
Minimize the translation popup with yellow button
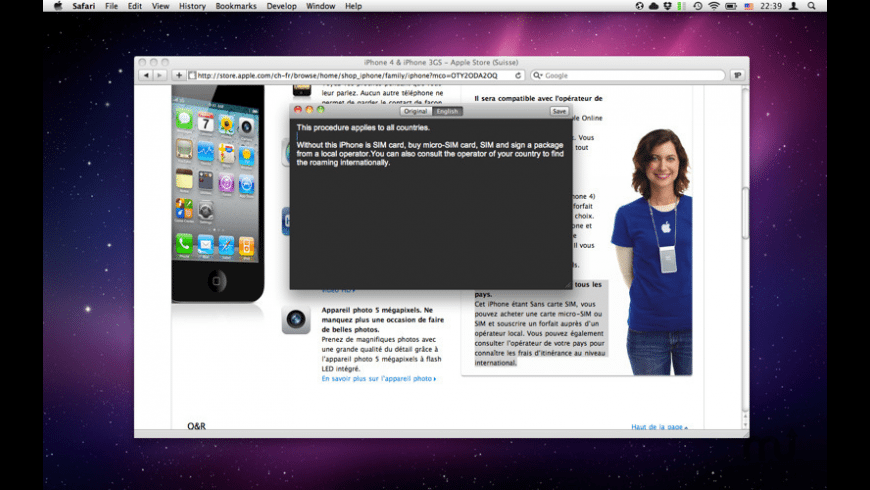click(309, 110)
